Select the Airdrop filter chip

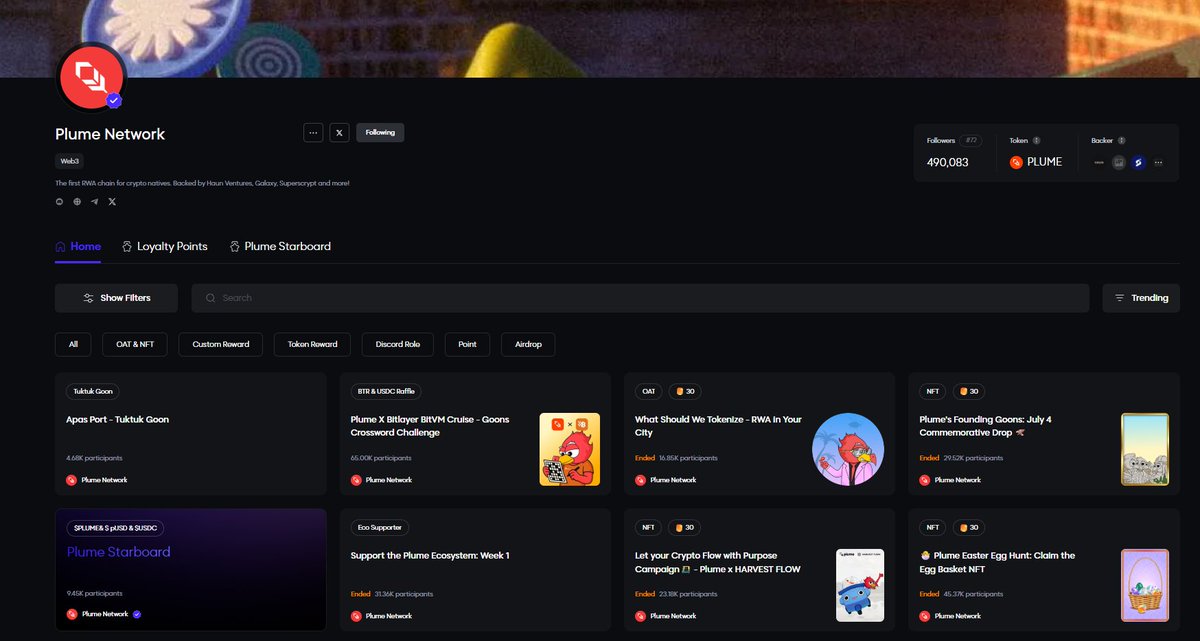tap(528, 344)
